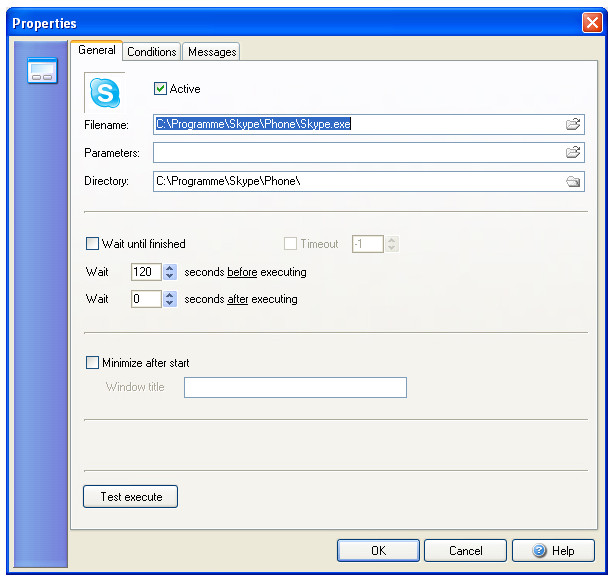Image resolution: width=613 pixels, height=581 pixels.
Task: Increase seconds after executing with up arrow
Action: click(x=169, y=295)
